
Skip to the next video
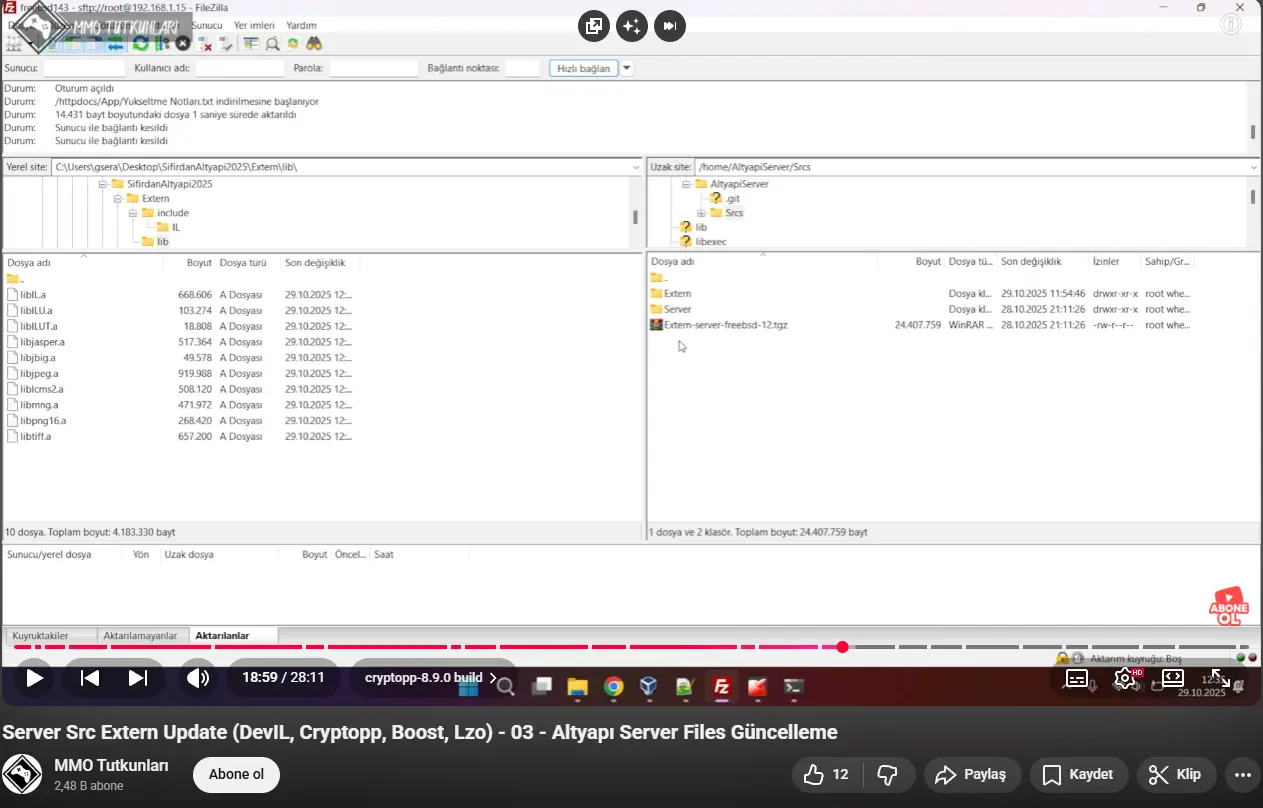[138, 678]
